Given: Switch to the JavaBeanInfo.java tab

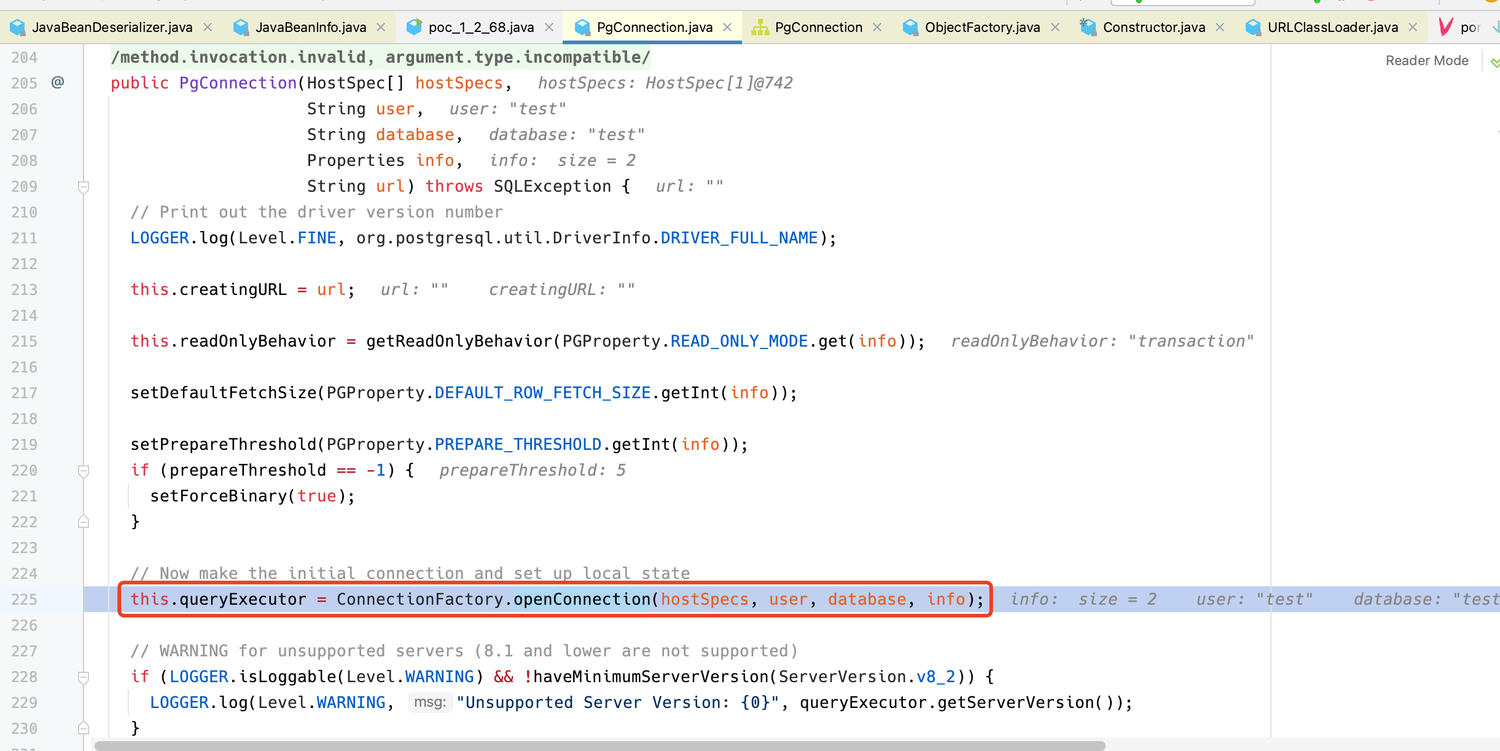Looking at the screenshot, I should [x=311, y=28].
